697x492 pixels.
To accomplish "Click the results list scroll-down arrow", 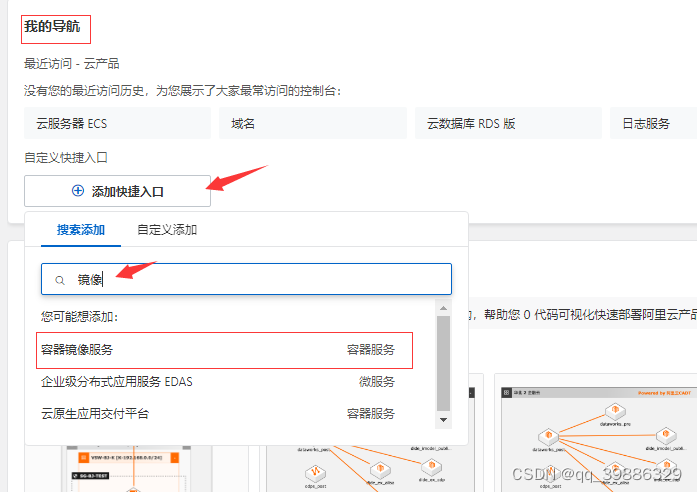I will (443, 420).
